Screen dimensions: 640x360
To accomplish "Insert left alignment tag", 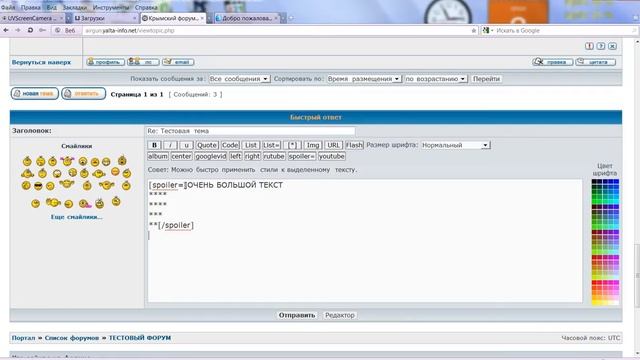I will click(x=236, y=156).
